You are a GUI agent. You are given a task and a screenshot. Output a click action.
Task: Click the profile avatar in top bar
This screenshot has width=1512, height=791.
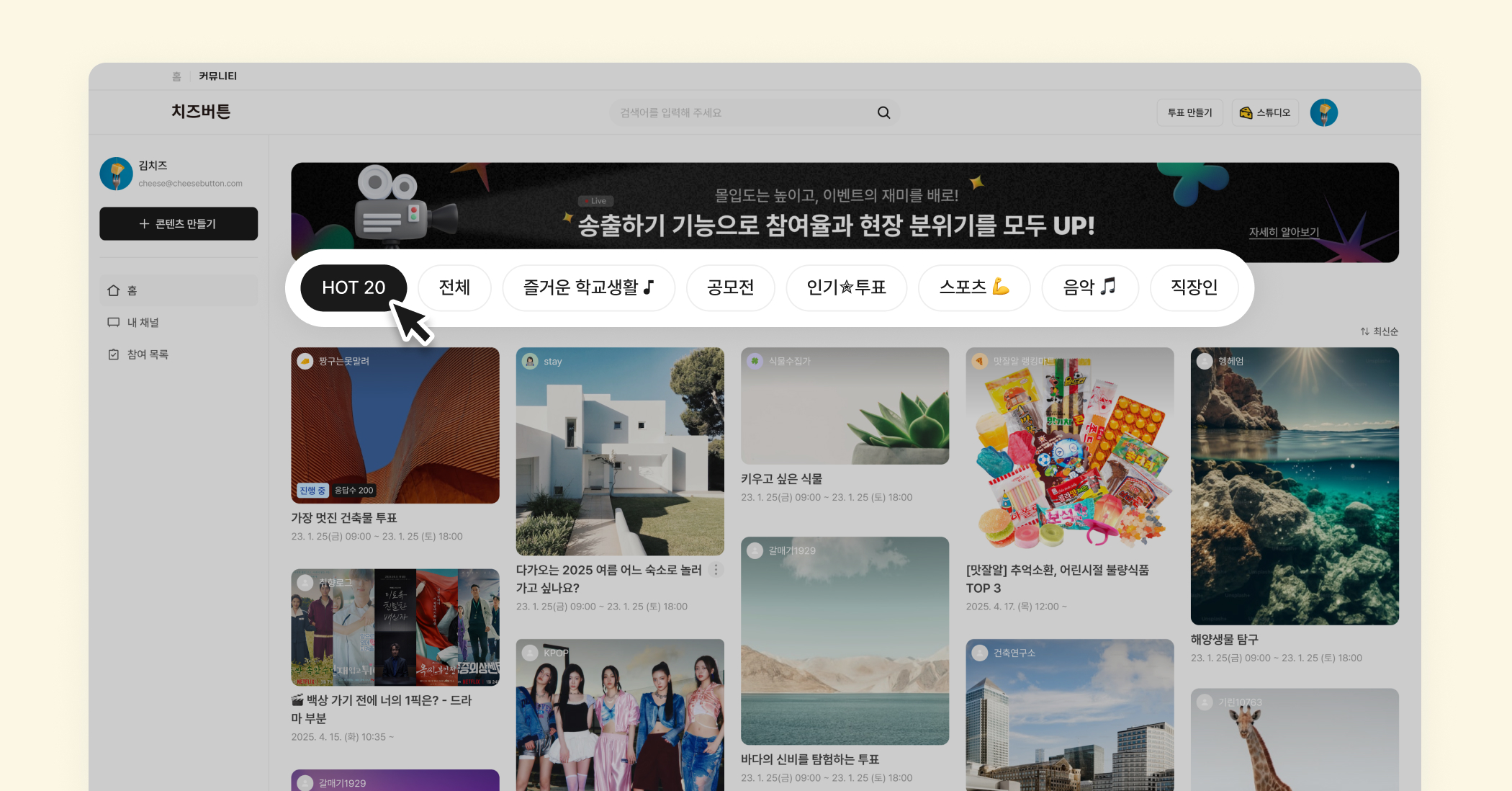(1323, 112)
